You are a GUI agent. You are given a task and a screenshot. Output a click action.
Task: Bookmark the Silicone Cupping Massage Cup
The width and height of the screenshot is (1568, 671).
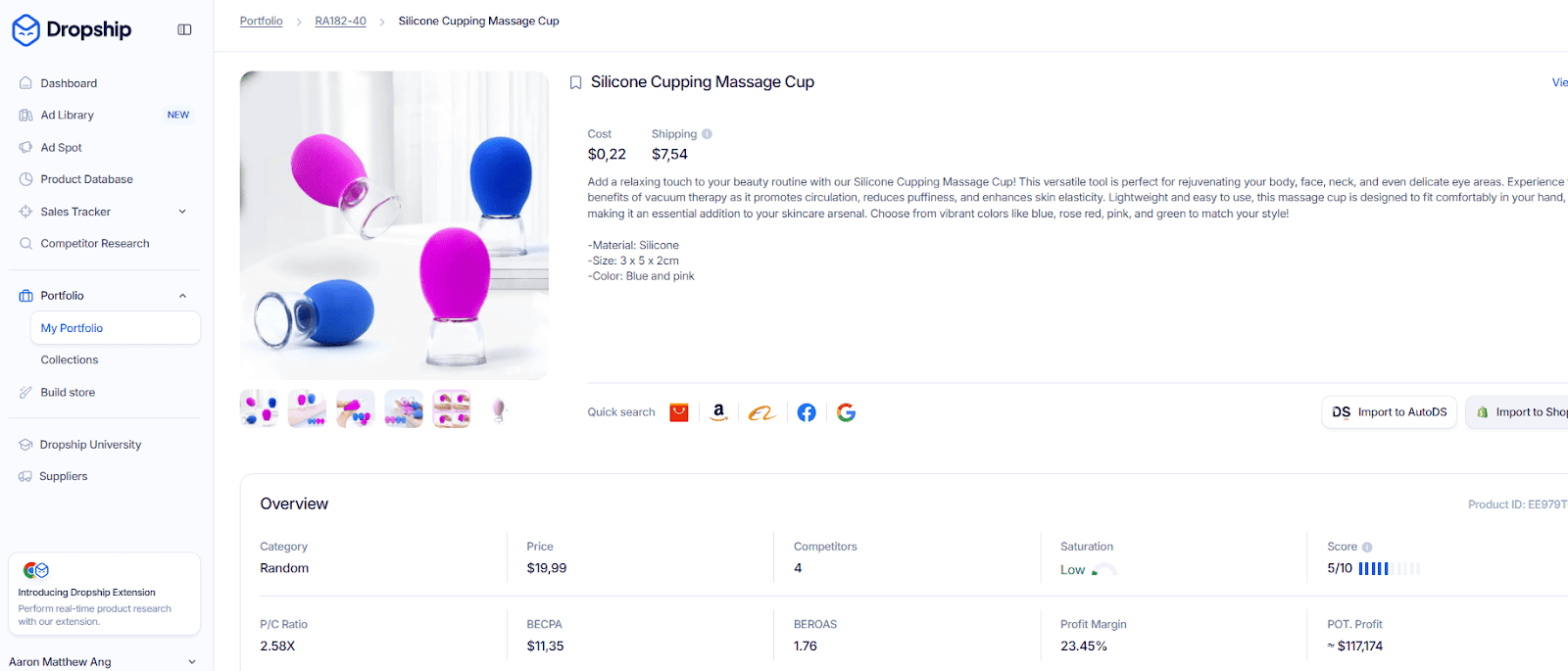[x=576, y=83]
